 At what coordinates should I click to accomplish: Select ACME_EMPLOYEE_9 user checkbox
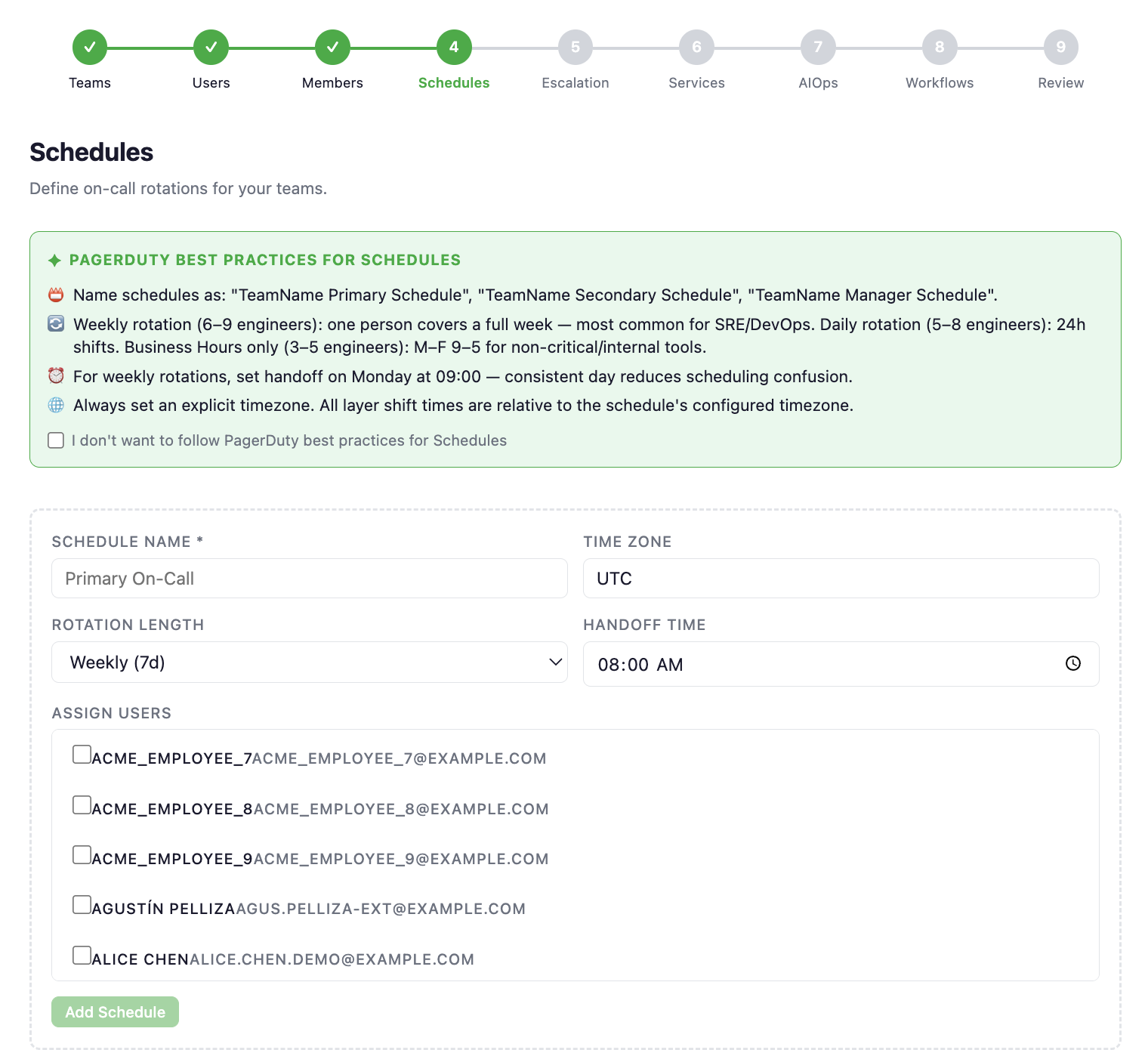(82, 854)
